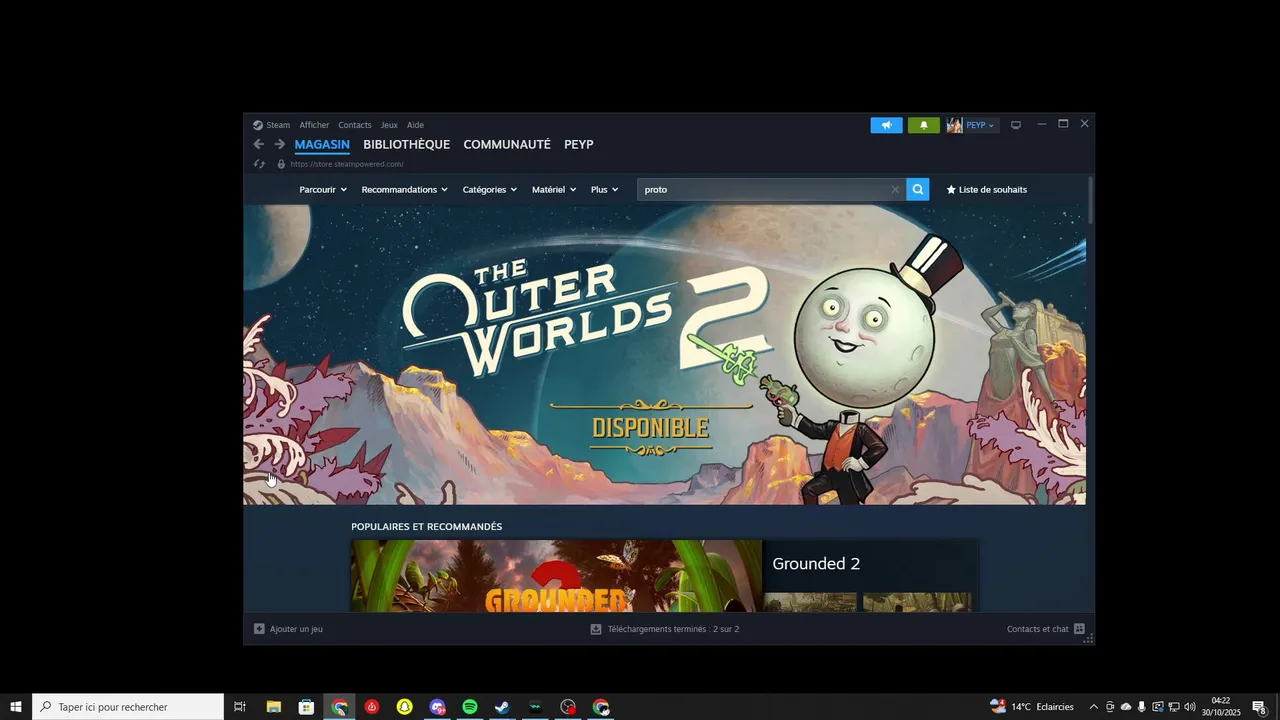This screenshot has height=720, width=1280.
Task: Switch to the MAGASIN tab
Action: click(x=322, y=144)
